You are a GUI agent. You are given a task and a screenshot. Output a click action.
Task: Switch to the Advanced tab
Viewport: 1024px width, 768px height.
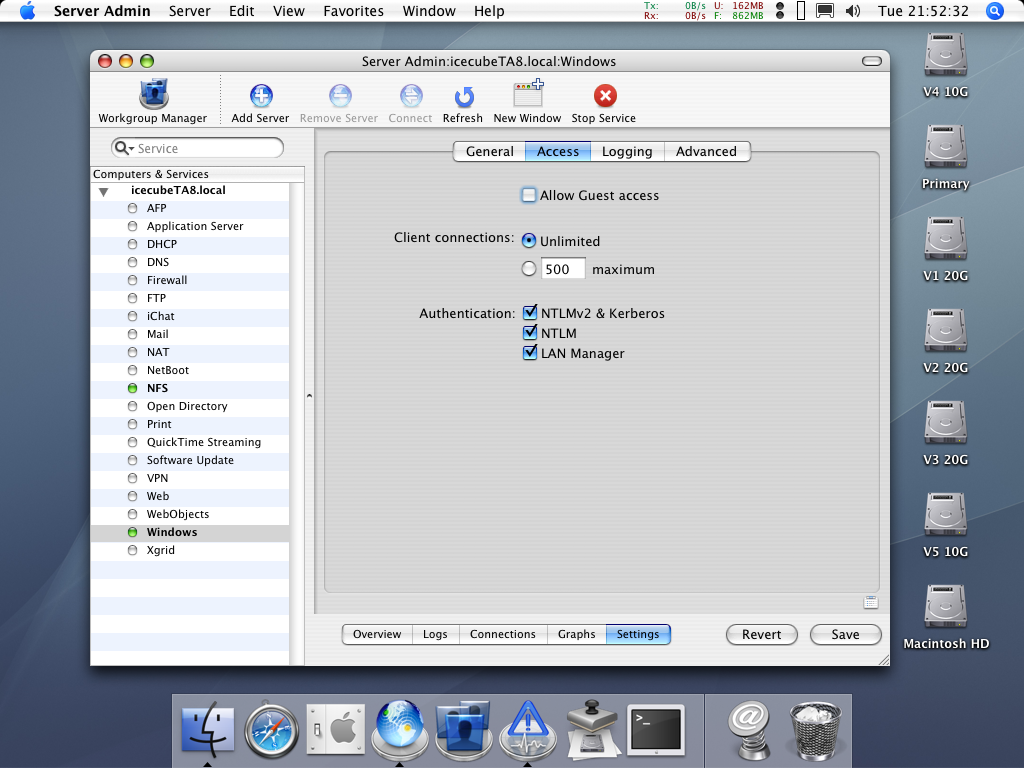[707, 152]
